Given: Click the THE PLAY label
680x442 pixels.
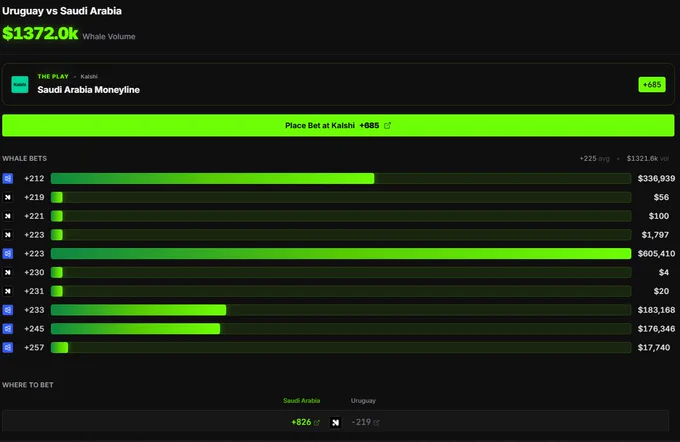Looking at the screenshot, I should click(53, 76).
